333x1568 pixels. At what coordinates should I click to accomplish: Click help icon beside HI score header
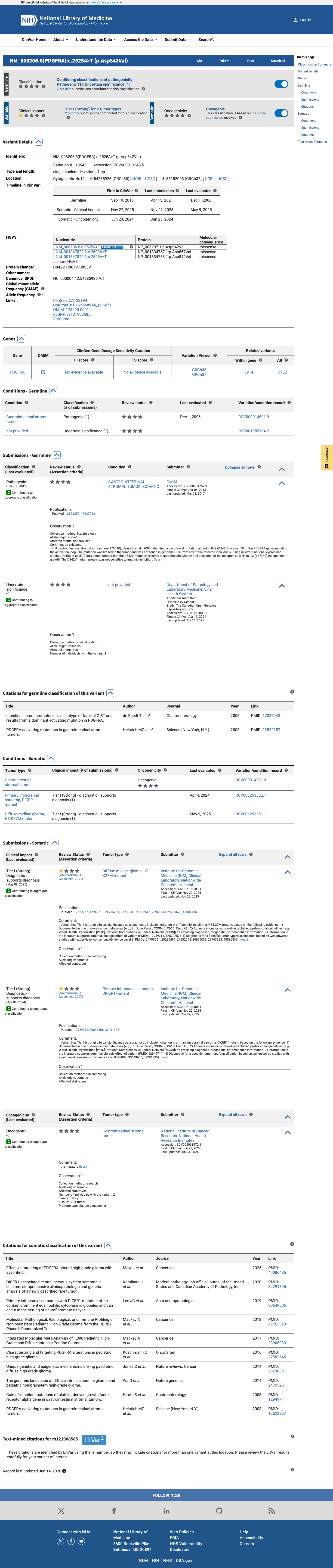click(x=93, y=360)
